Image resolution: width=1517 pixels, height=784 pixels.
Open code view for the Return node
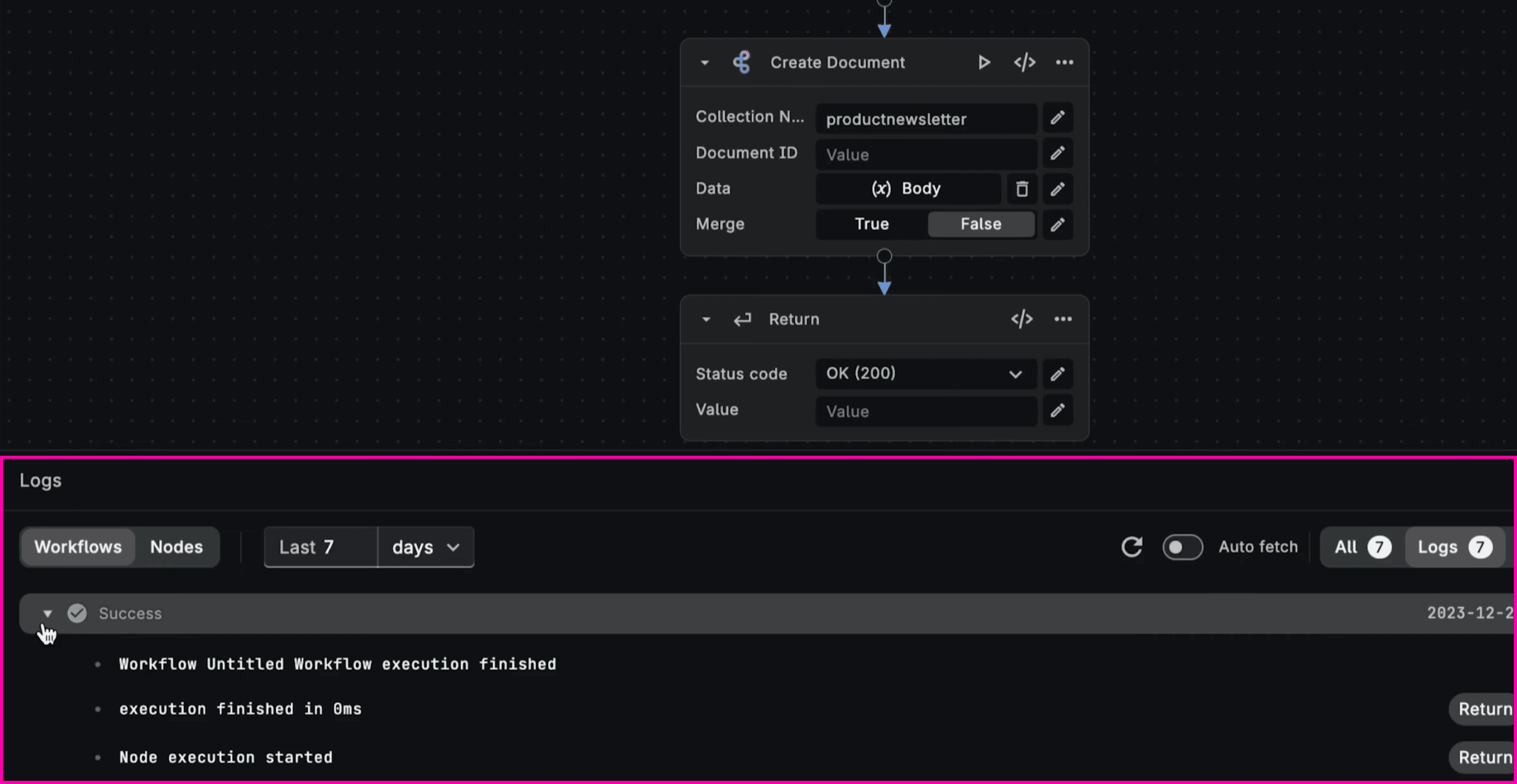1021,318
